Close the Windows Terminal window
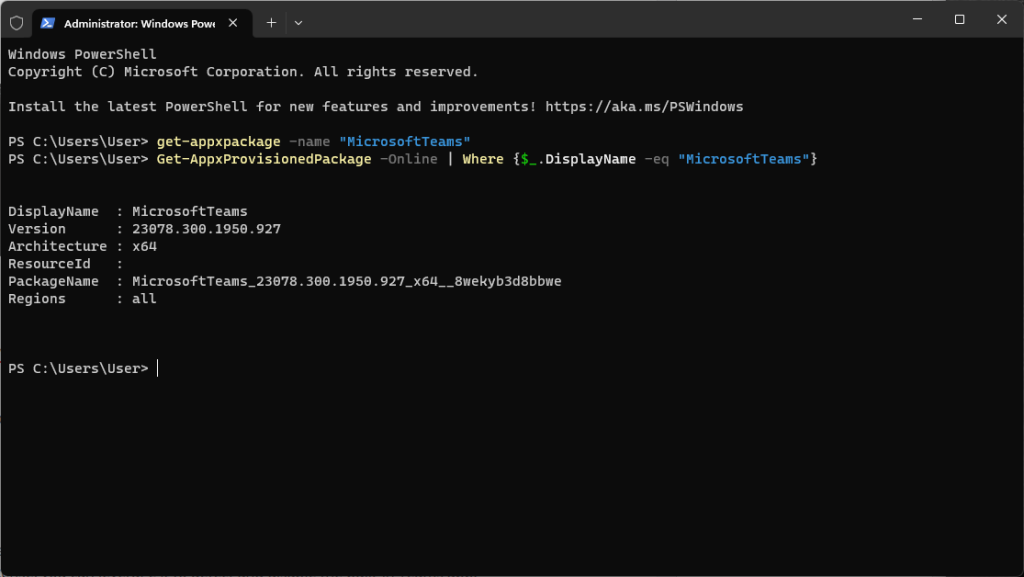 click(x=1001, y=20)
